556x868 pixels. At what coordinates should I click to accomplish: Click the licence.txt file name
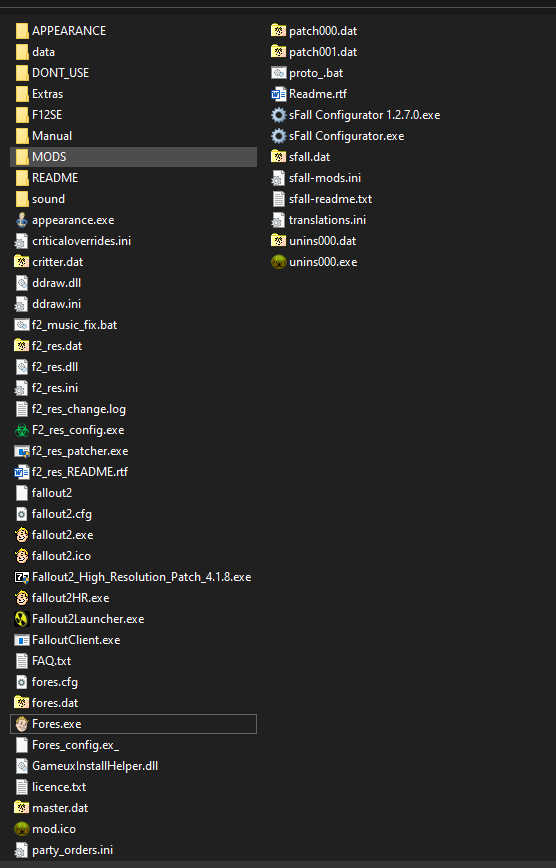point(59,787)
